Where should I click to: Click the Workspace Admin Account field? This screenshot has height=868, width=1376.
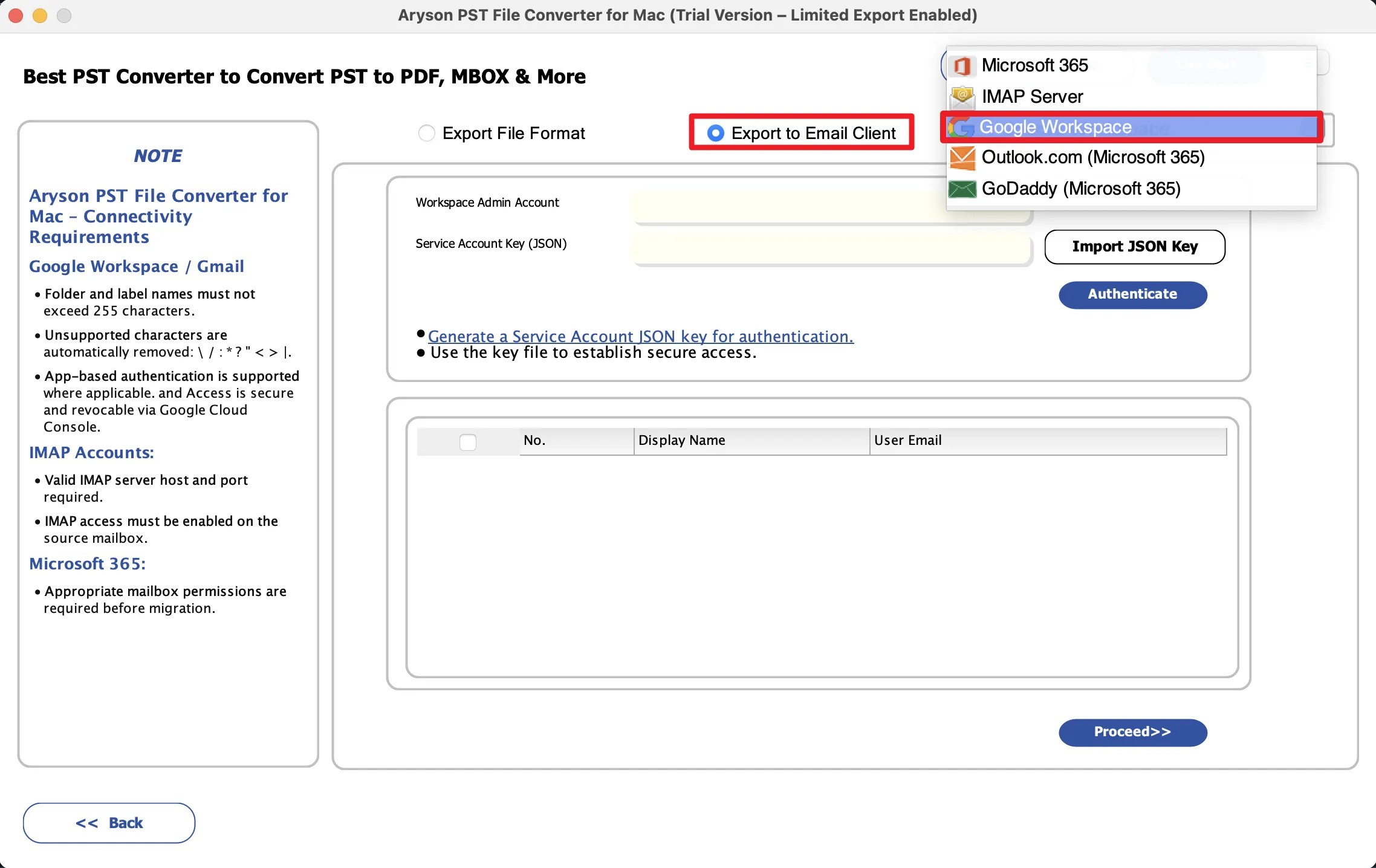coord(831,207)
